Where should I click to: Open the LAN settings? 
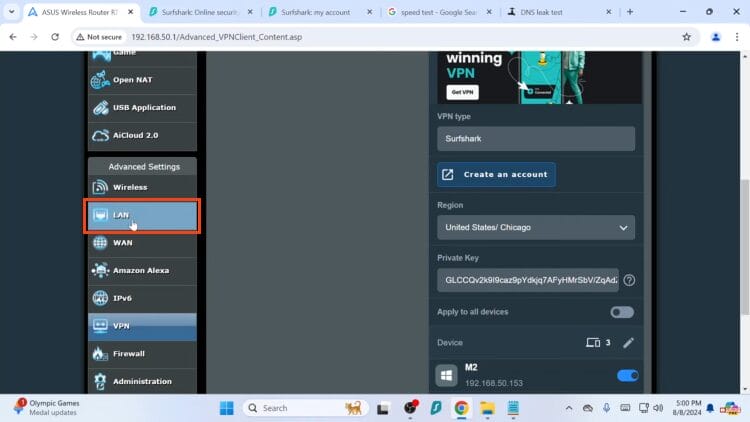(x=142, y=215)
